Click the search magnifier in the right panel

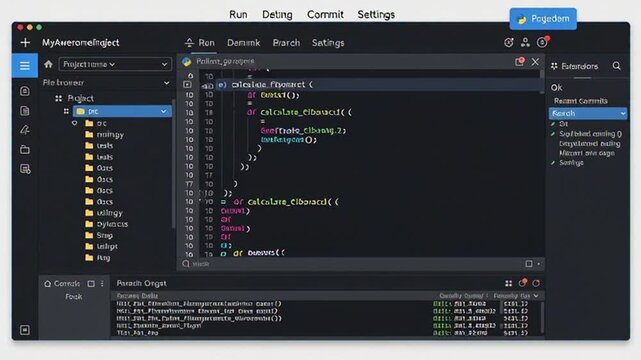click(616, 66)
